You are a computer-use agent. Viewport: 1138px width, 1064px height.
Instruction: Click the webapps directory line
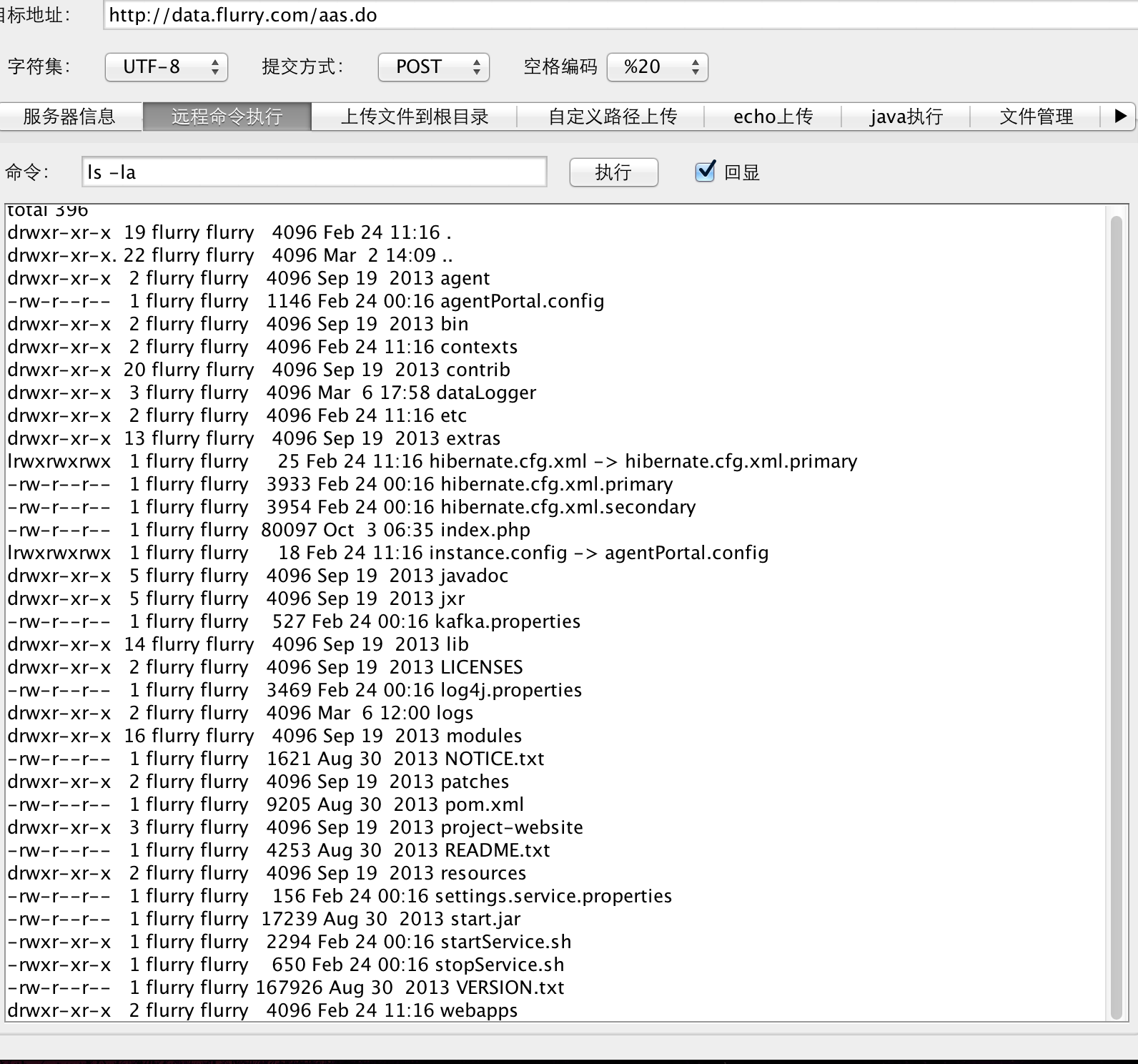click(262, 1010)
